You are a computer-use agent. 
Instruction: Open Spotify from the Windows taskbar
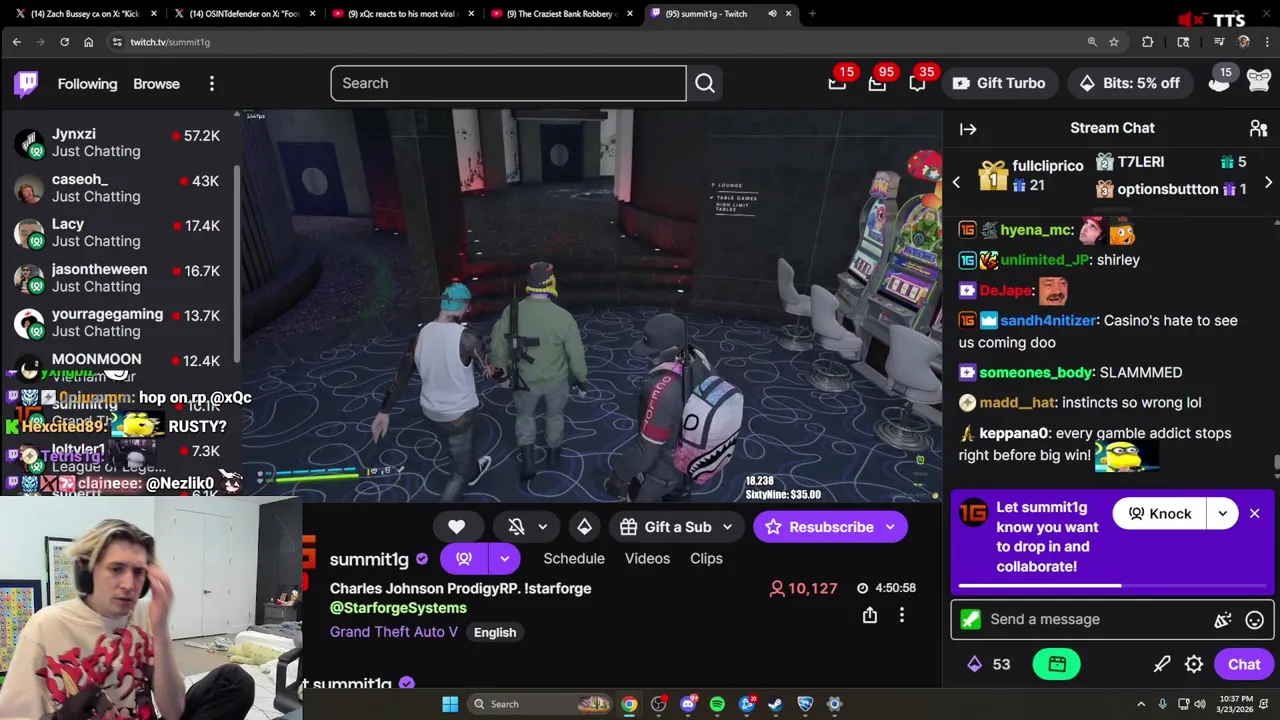717,704
